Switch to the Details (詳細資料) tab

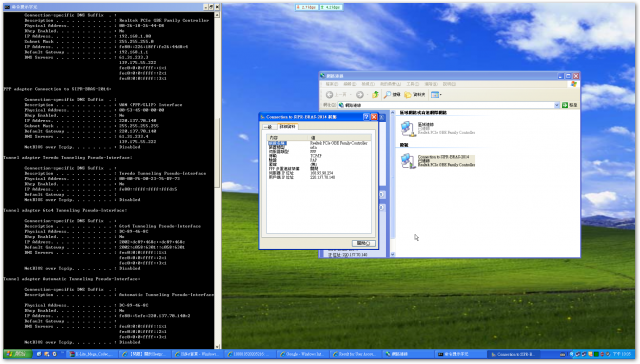point(287,127)
